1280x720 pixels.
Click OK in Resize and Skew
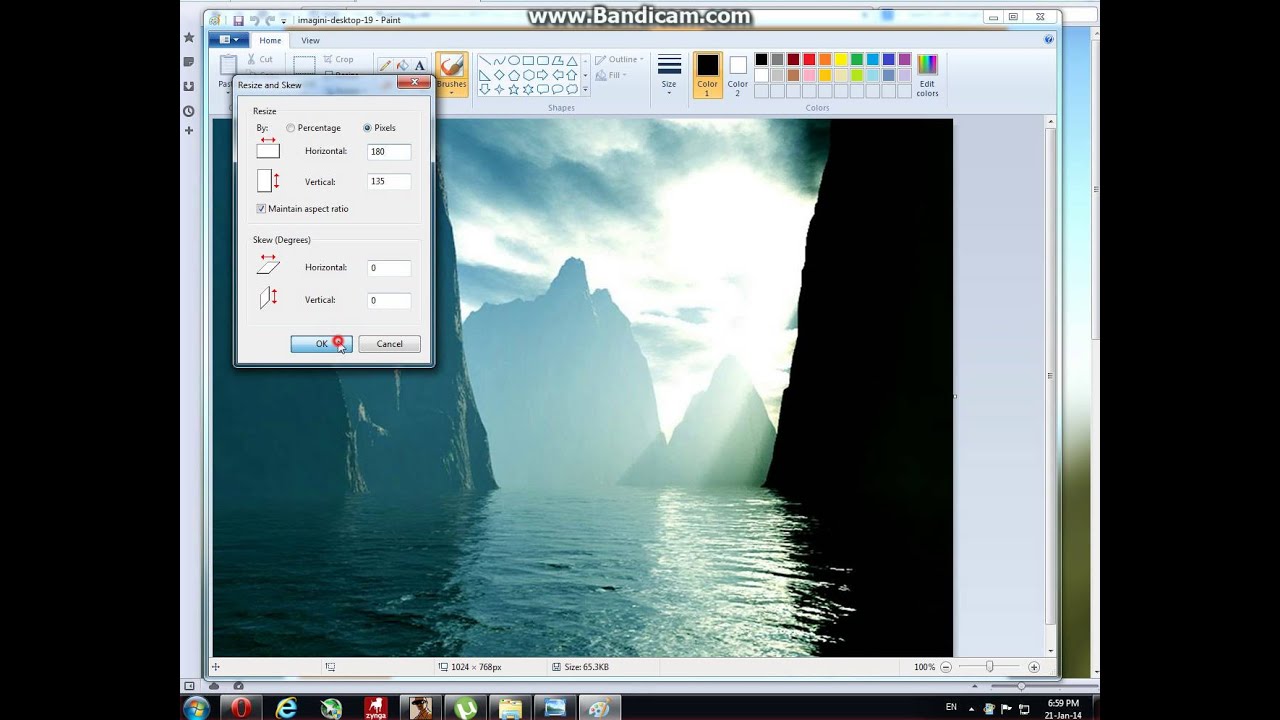[321, 344]
